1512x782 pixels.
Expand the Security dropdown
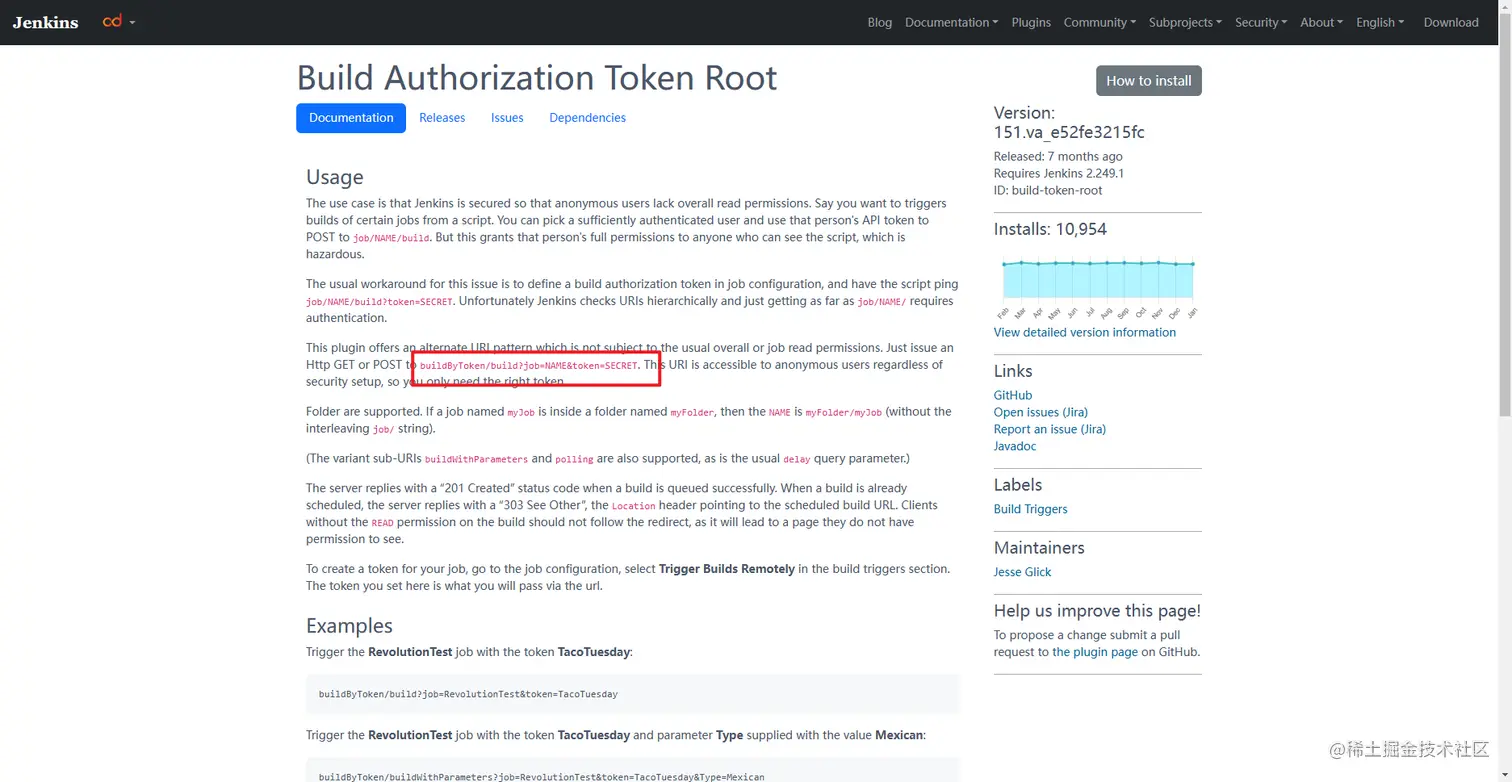click(1260, 22)
